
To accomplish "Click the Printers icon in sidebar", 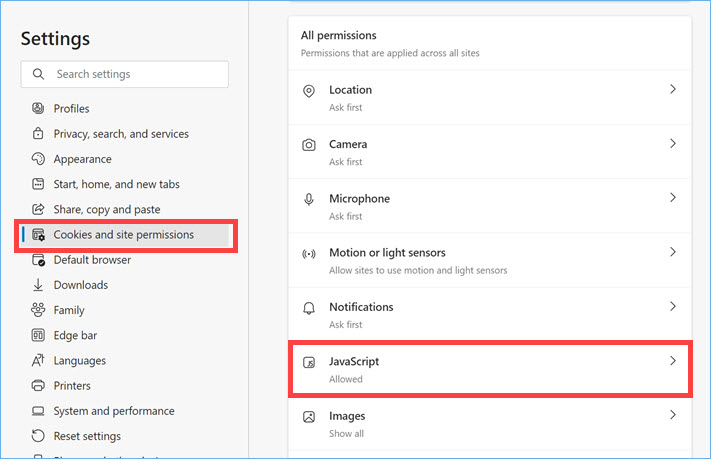I will click(39, 386).
